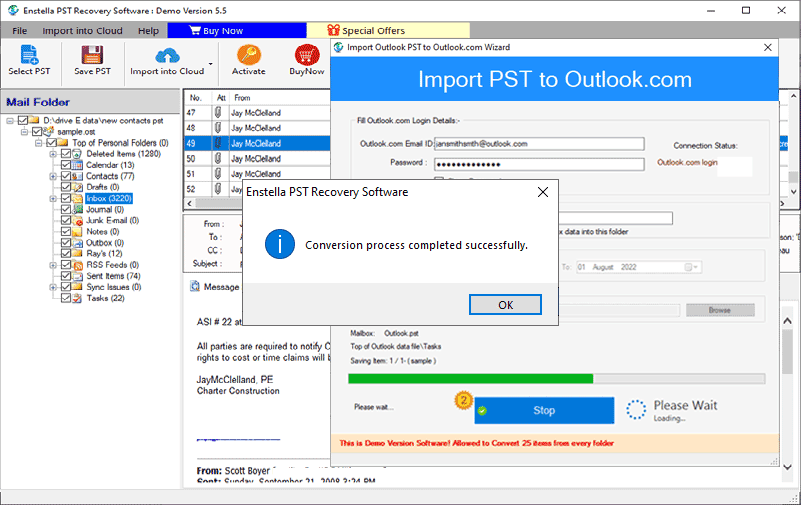Open the Import into Cloud menu

(82, 31)
